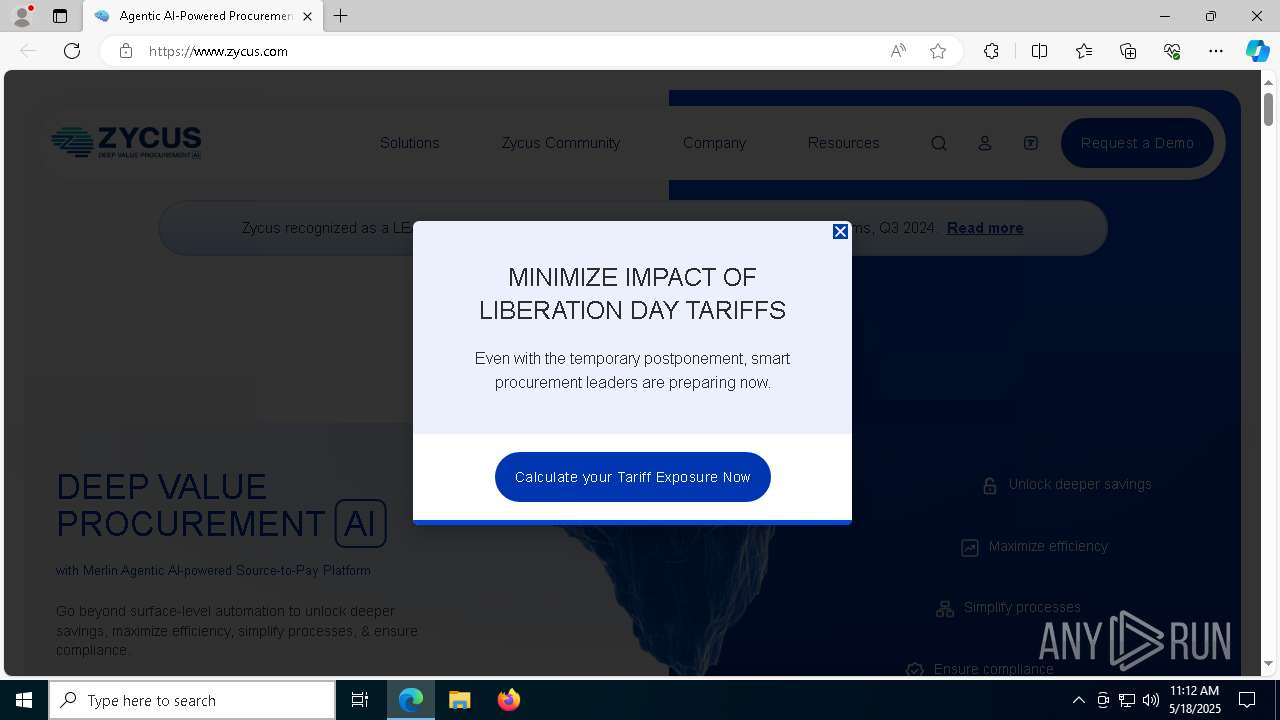Click Calculate your Tariff Exposure Now button
The image size is (1280, 720).
point(633,477)
